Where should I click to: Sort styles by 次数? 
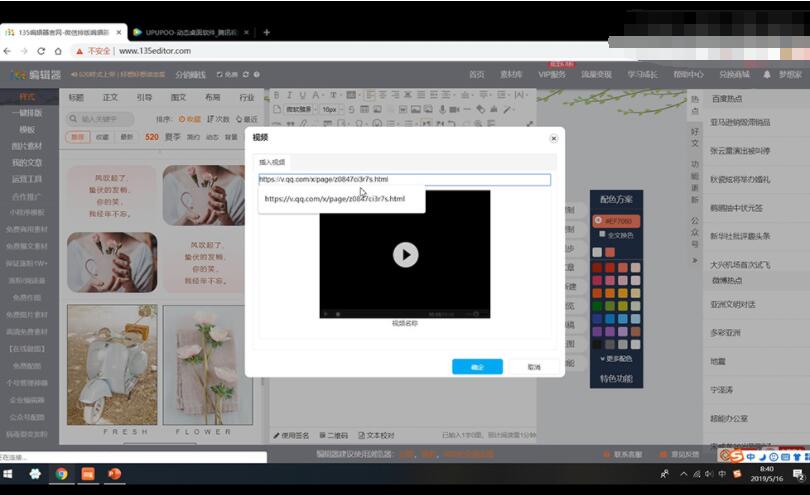pyautogui.click(x=218, y=119)
